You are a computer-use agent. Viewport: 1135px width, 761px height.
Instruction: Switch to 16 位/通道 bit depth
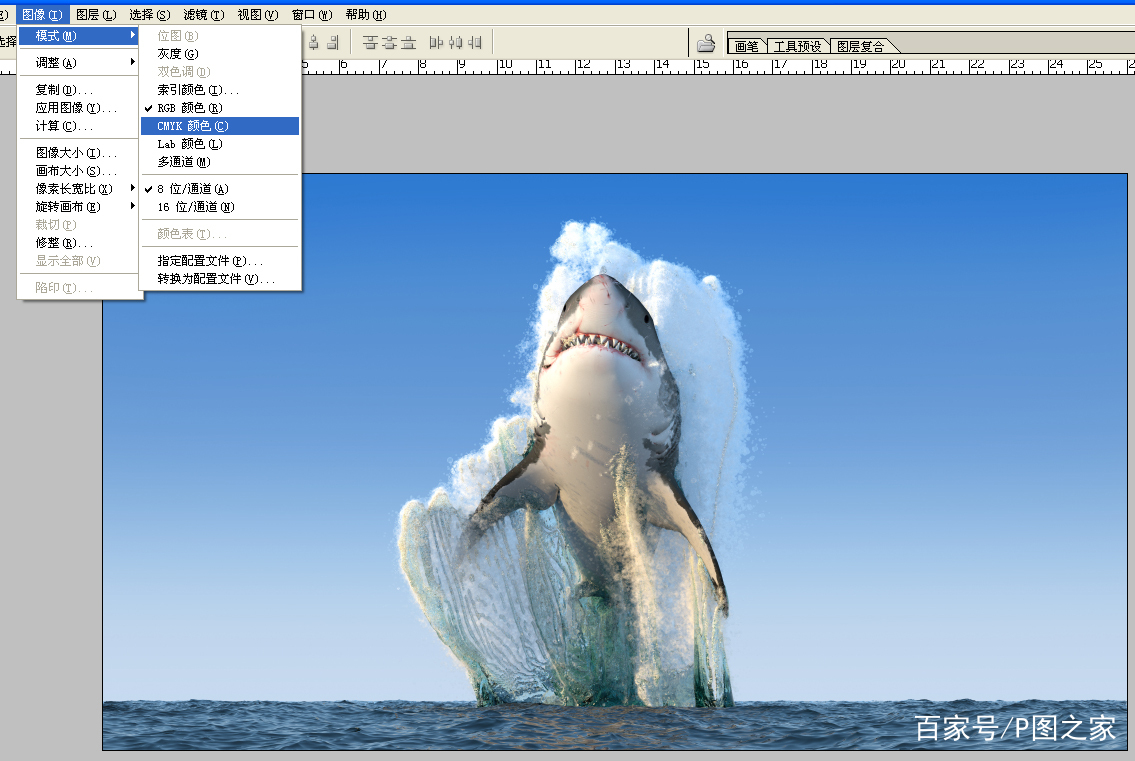[x=195, y=207]
